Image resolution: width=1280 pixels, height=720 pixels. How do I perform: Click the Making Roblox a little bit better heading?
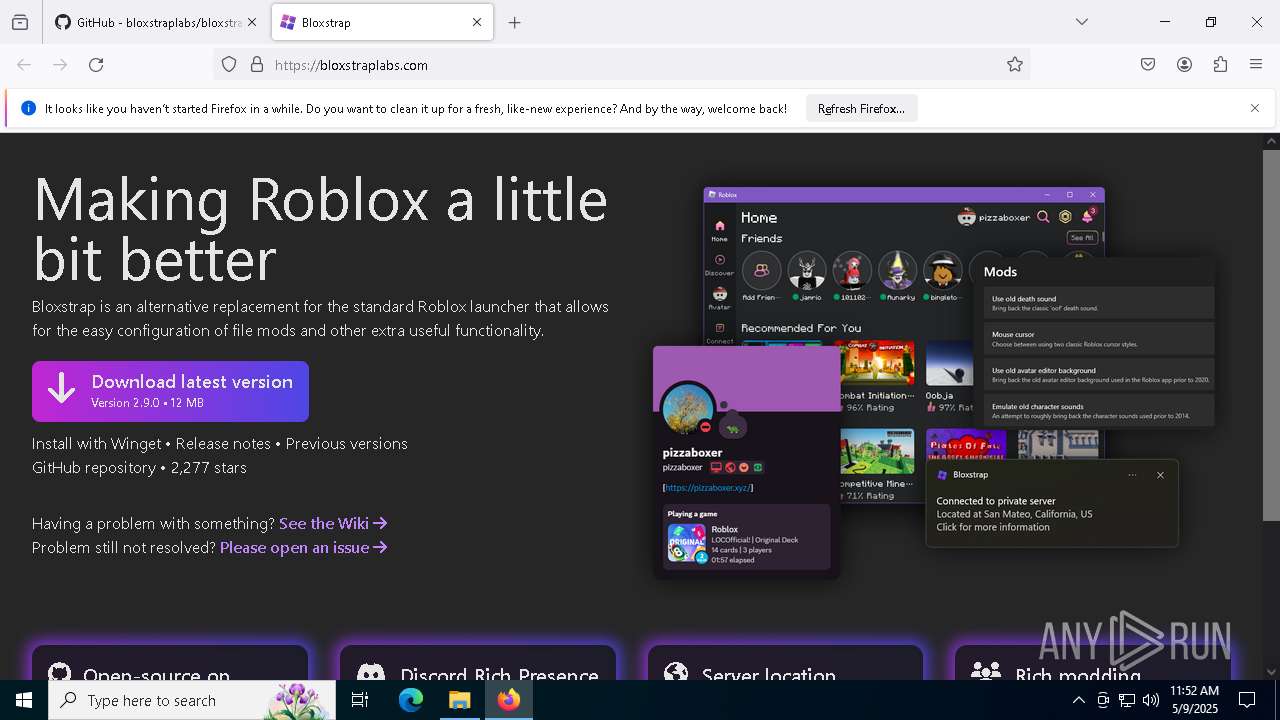click(x=320, y=229)
